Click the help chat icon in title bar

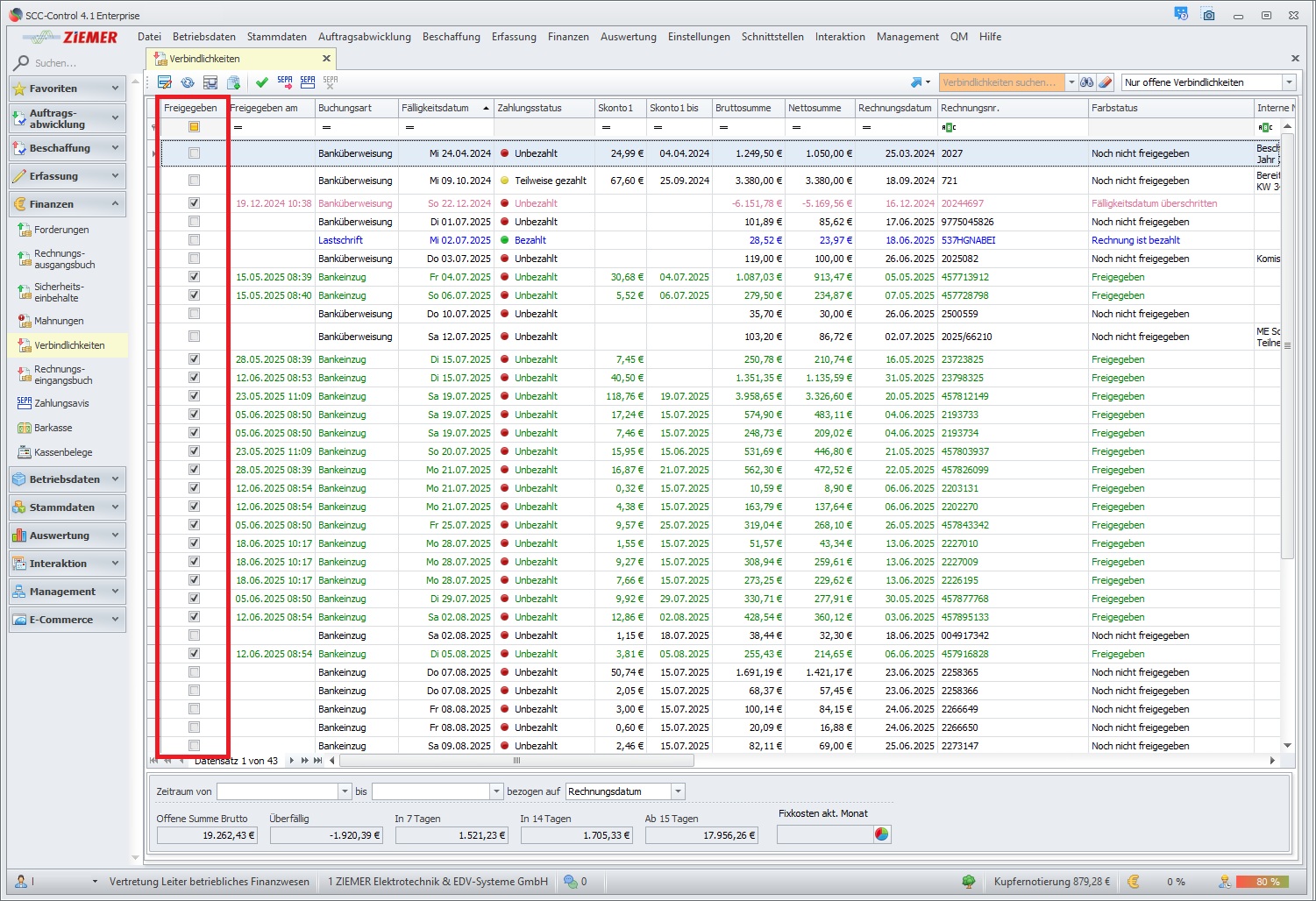coord(1181,14)
